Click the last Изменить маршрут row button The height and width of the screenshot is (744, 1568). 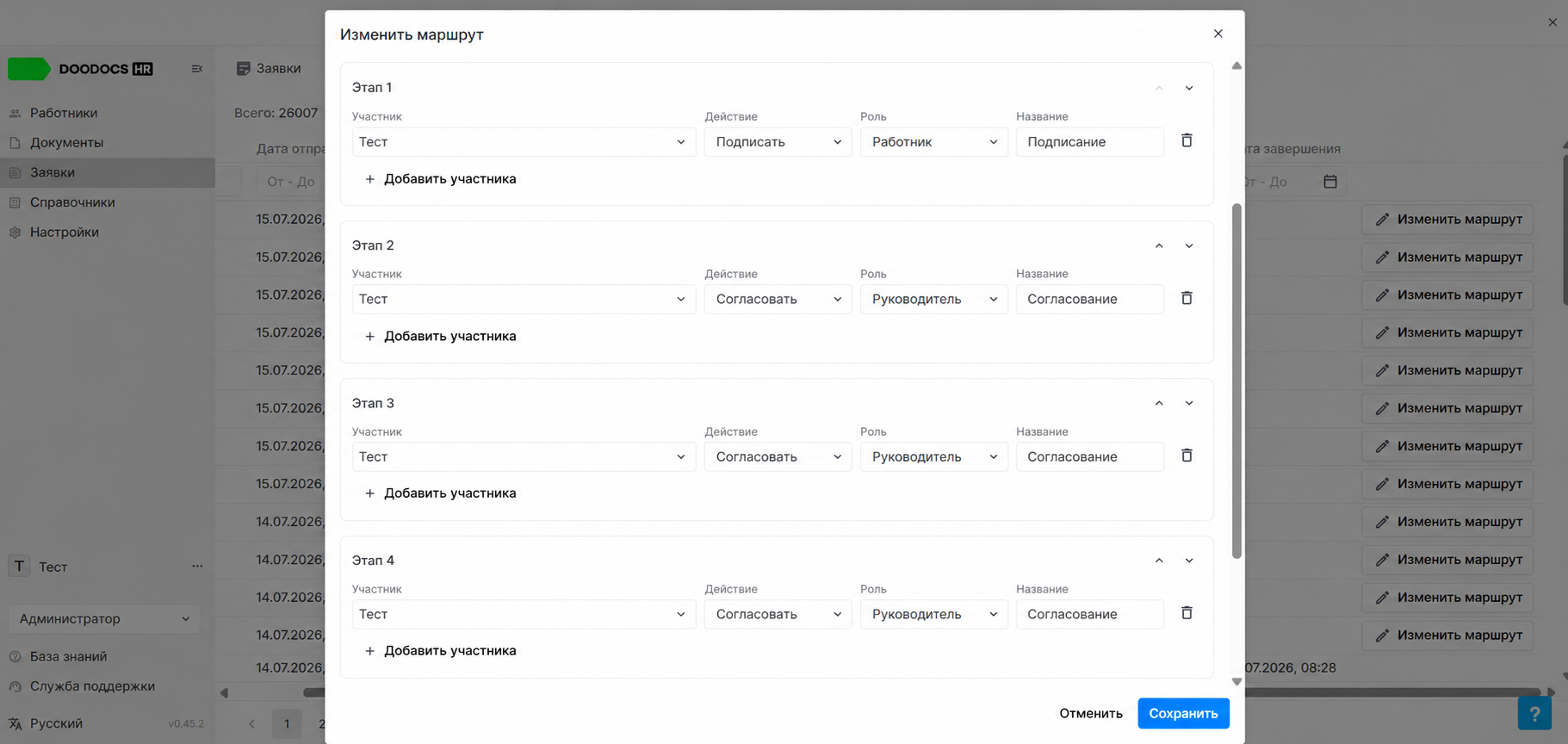[x=1447, y=635]
